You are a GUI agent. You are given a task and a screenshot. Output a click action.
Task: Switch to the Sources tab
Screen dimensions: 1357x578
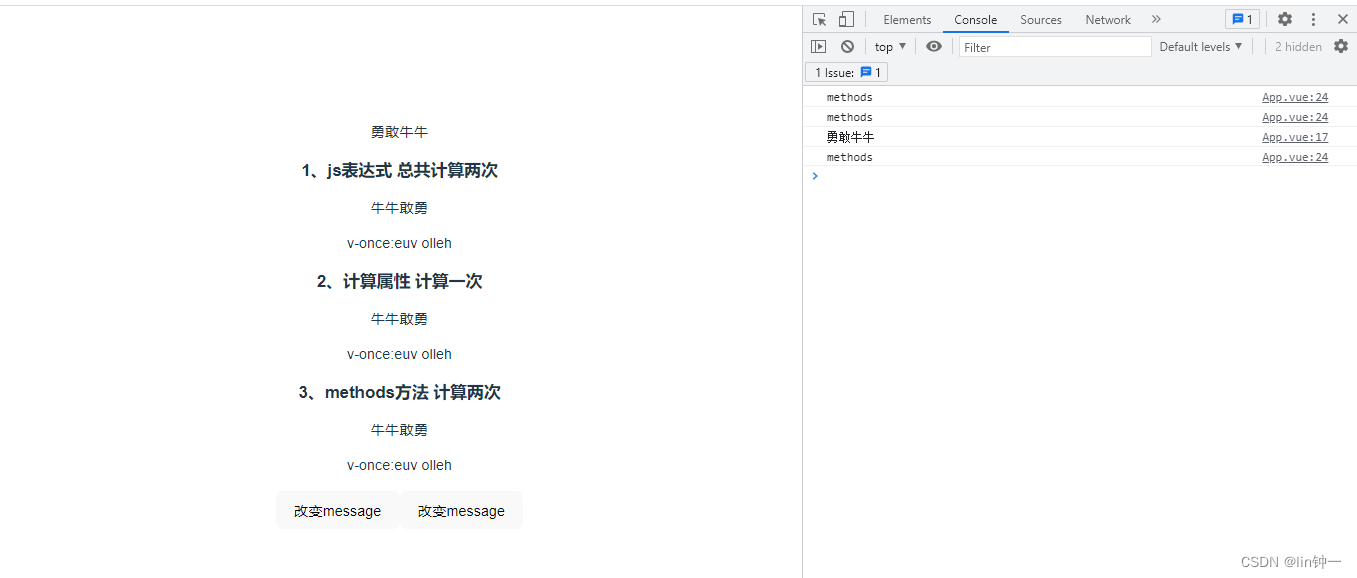pos(1041,20)
